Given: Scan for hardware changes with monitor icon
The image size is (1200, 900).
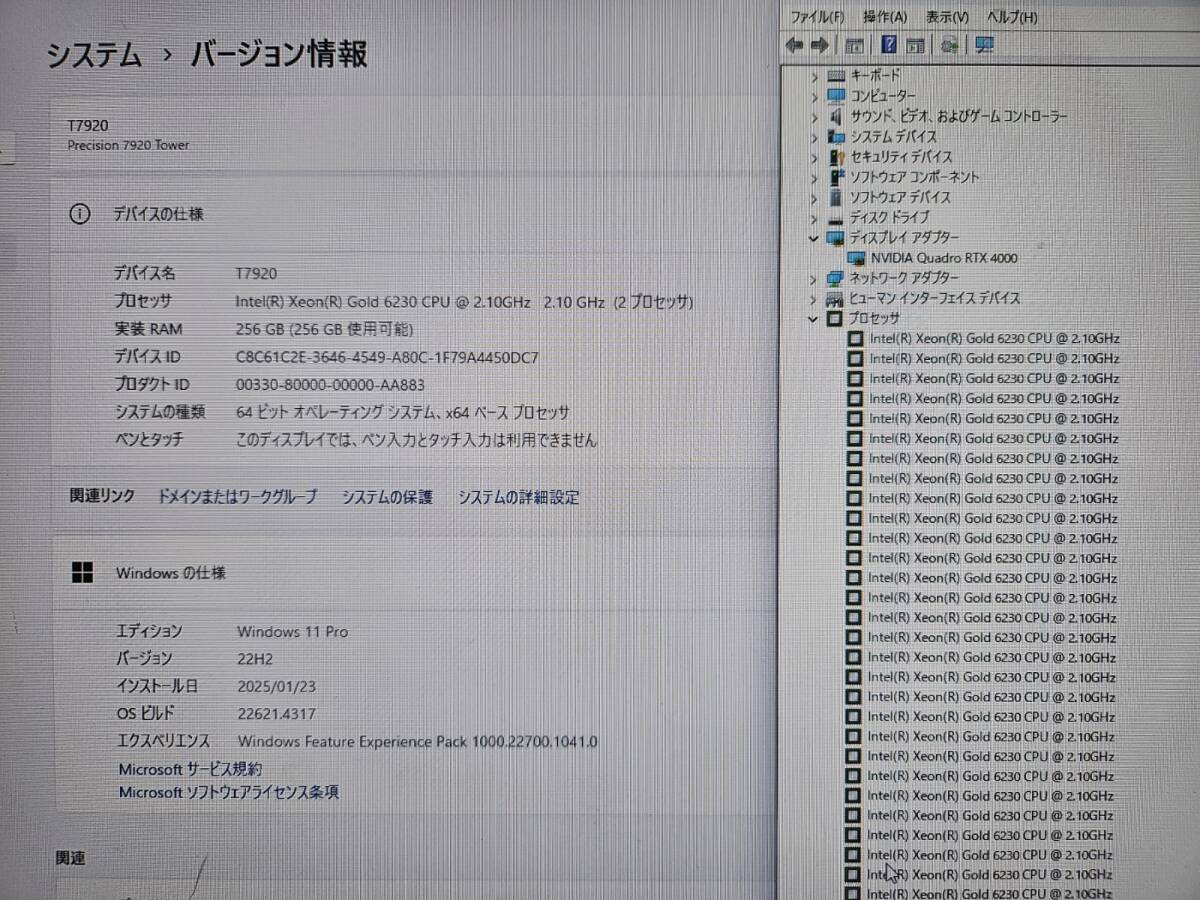Looking at the screenshot, I should click(984, 45).
